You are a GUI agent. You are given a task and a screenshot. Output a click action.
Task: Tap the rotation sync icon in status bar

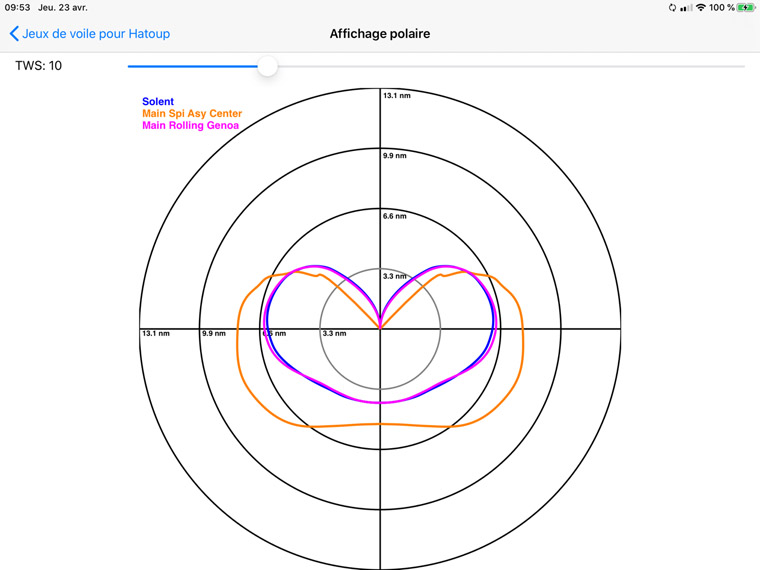(x=672, y=7)
